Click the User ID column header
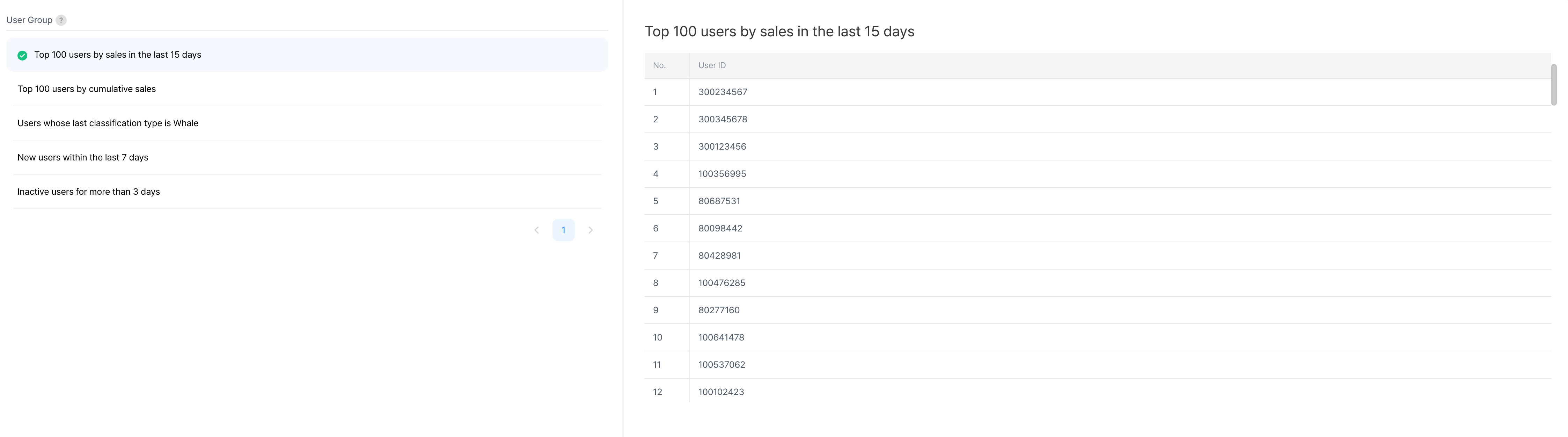Screen dimensions: 1568x437 (712, 65)
